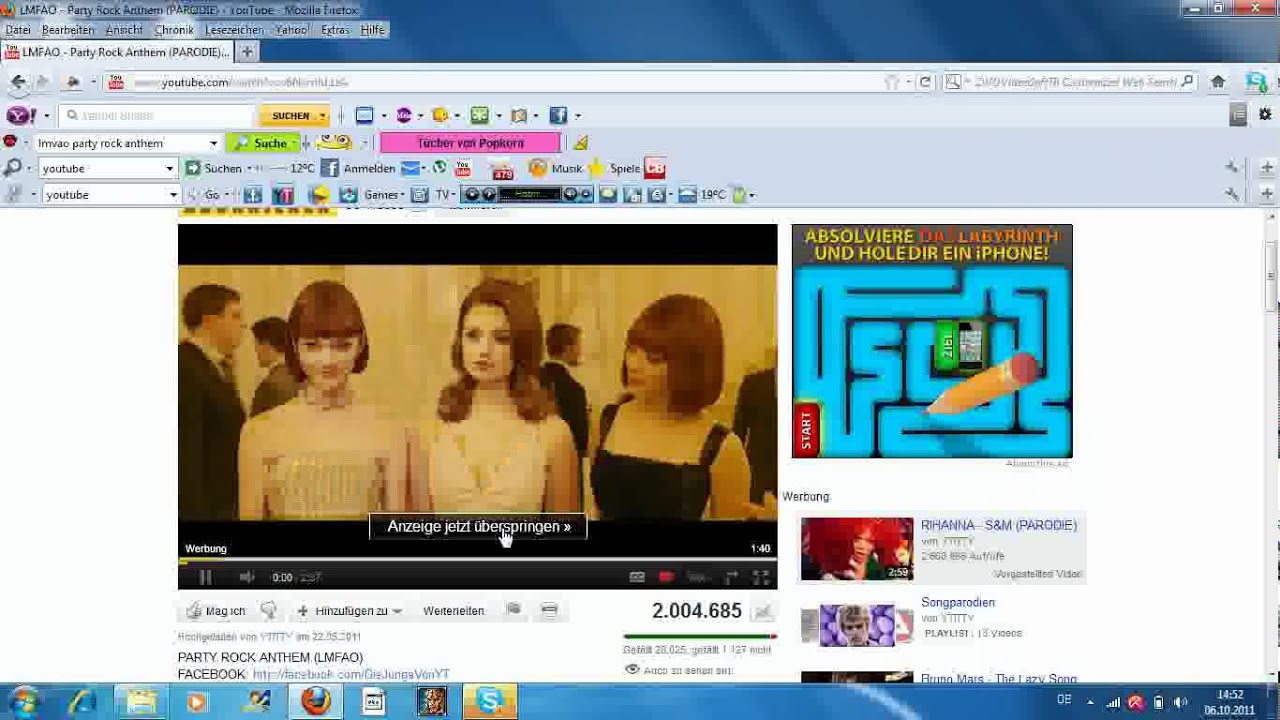Open the Ansicht menu

click(124, 30)
